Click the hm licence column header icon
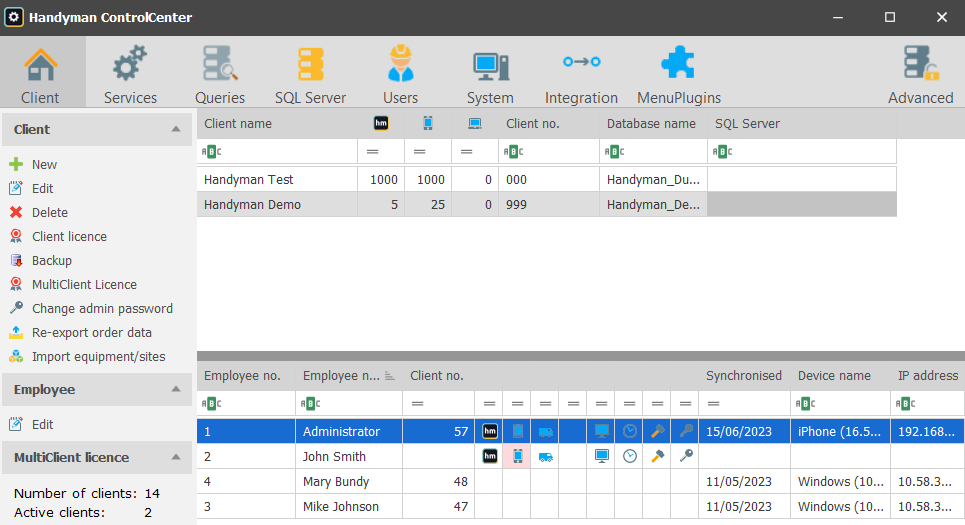965x525 pixels. 381,123
